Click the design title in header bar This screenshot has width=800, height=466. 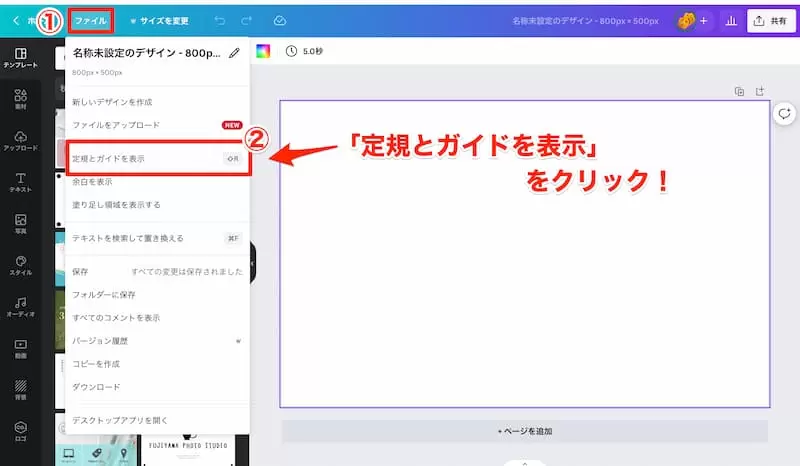585,21
